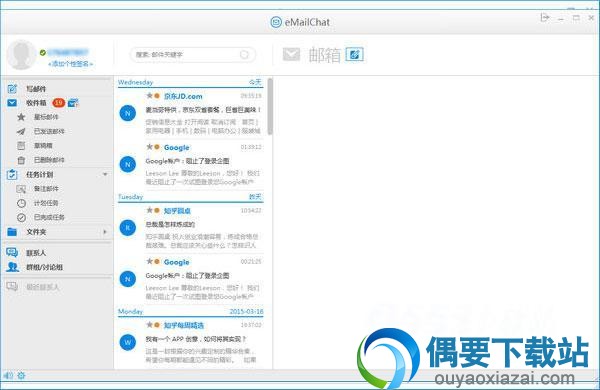The width and height of the screenshot is (600, 390).
Task: Open 群组/讨论组 groups people icon
Action: 12,267
